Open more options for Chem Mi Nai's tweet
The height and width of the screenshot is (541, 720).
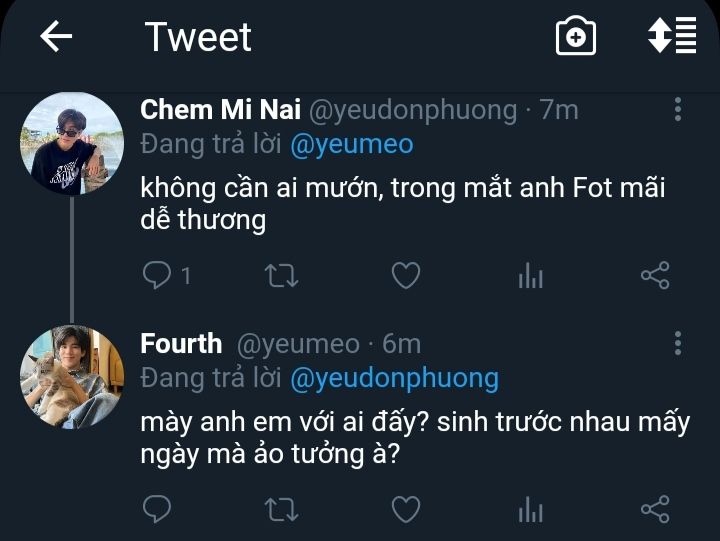click(678, 109)
